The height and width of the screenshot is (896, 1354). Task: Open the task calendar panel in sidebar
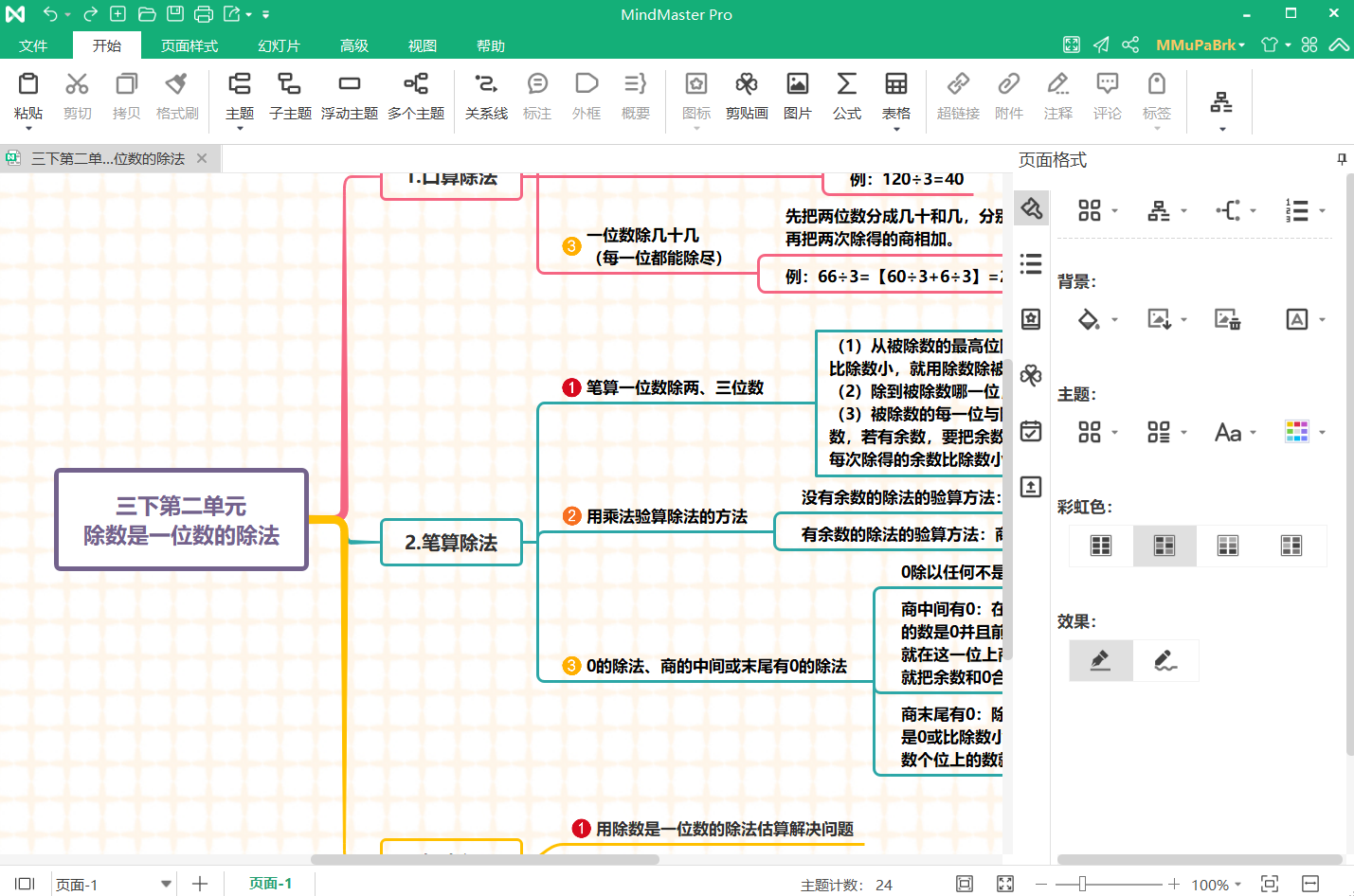(1031, 431)
